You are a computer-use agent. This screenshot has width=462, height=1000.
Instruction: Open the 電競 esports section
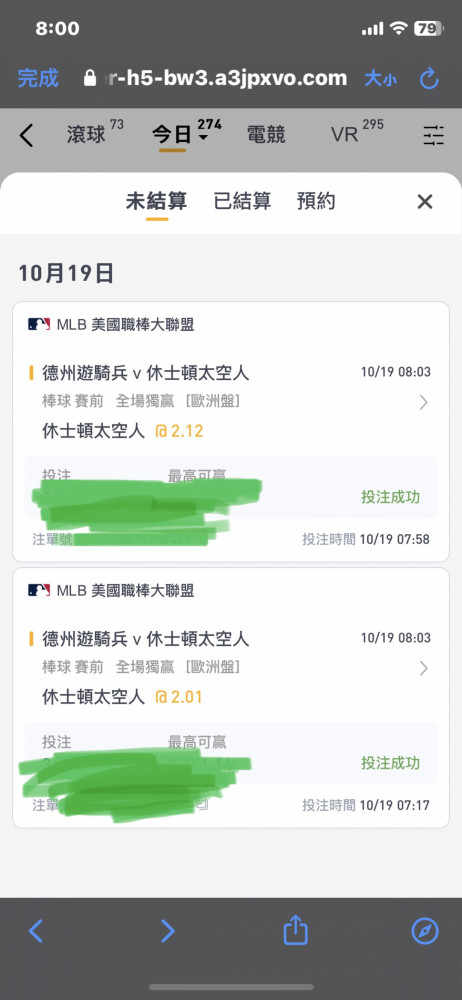point(266,135)
